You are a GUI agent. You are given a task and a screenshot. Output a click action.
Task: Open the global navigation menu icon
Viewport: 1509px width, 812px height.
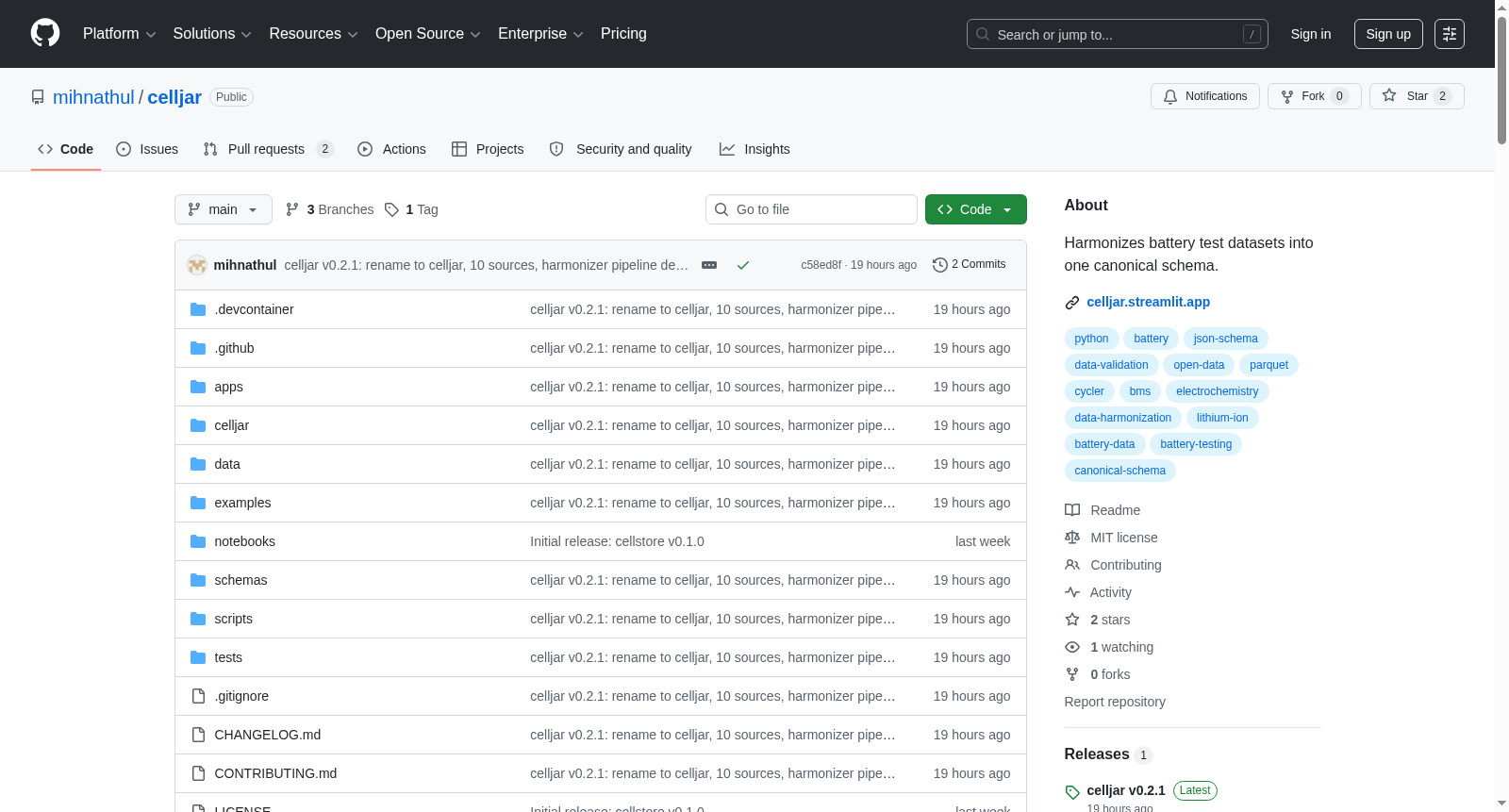point(1450,34)
